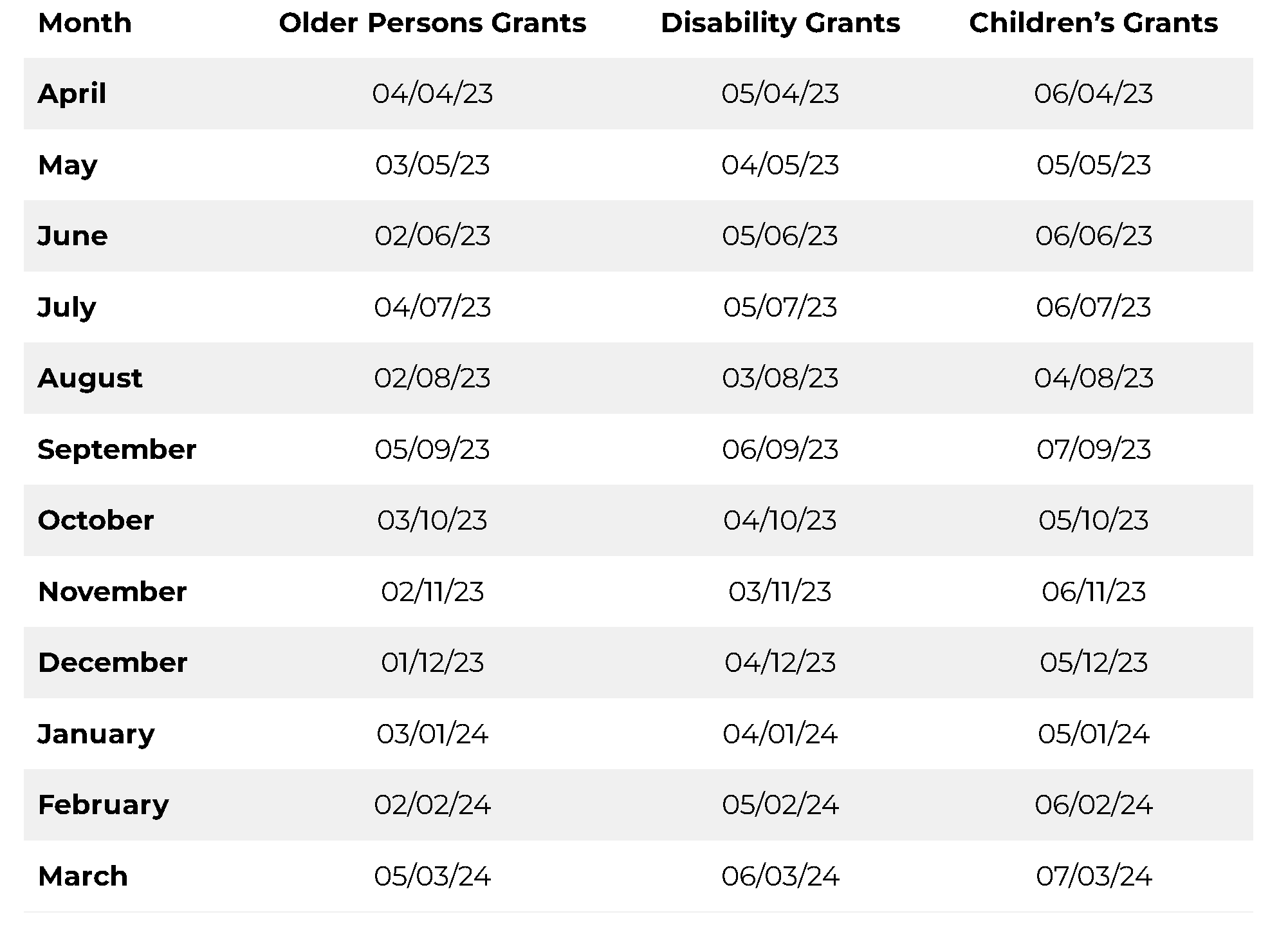This screenshot has height=930, width=1288.
Task: Select the November row label
Action: (113, 592)
